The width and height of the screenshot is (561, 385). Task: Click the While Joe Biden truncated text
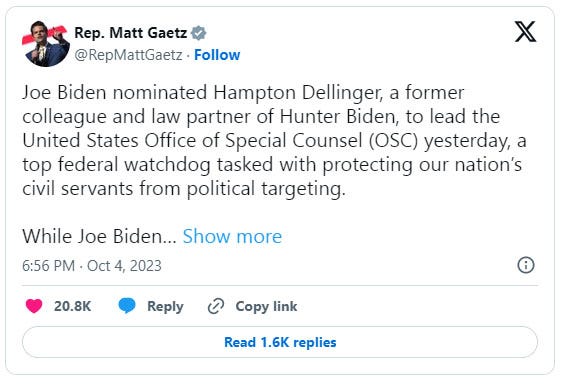[x=99, y=236]
